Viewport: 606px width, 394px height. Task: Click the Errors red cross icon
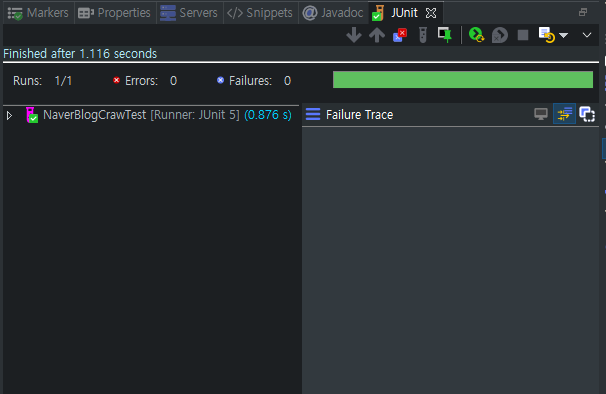click(116, 80)
